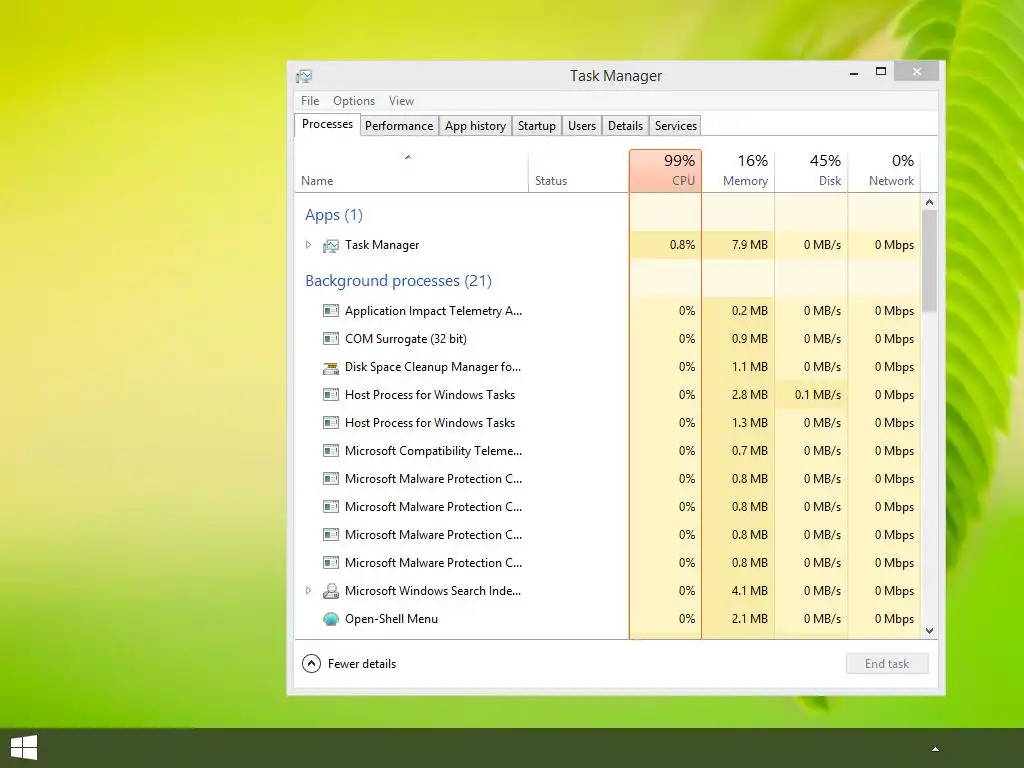The height and width of the screenshot is (768, 1024).
Task: Click the process list scrollbar thumb
Action: click(929, 261)
